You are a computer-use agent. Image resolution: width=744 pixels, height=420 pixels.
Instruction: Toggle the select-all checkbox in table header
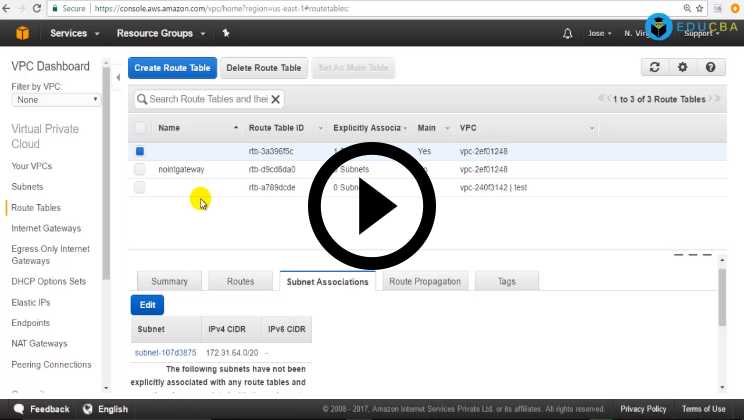pyautogui.click(x=140, y=128)
